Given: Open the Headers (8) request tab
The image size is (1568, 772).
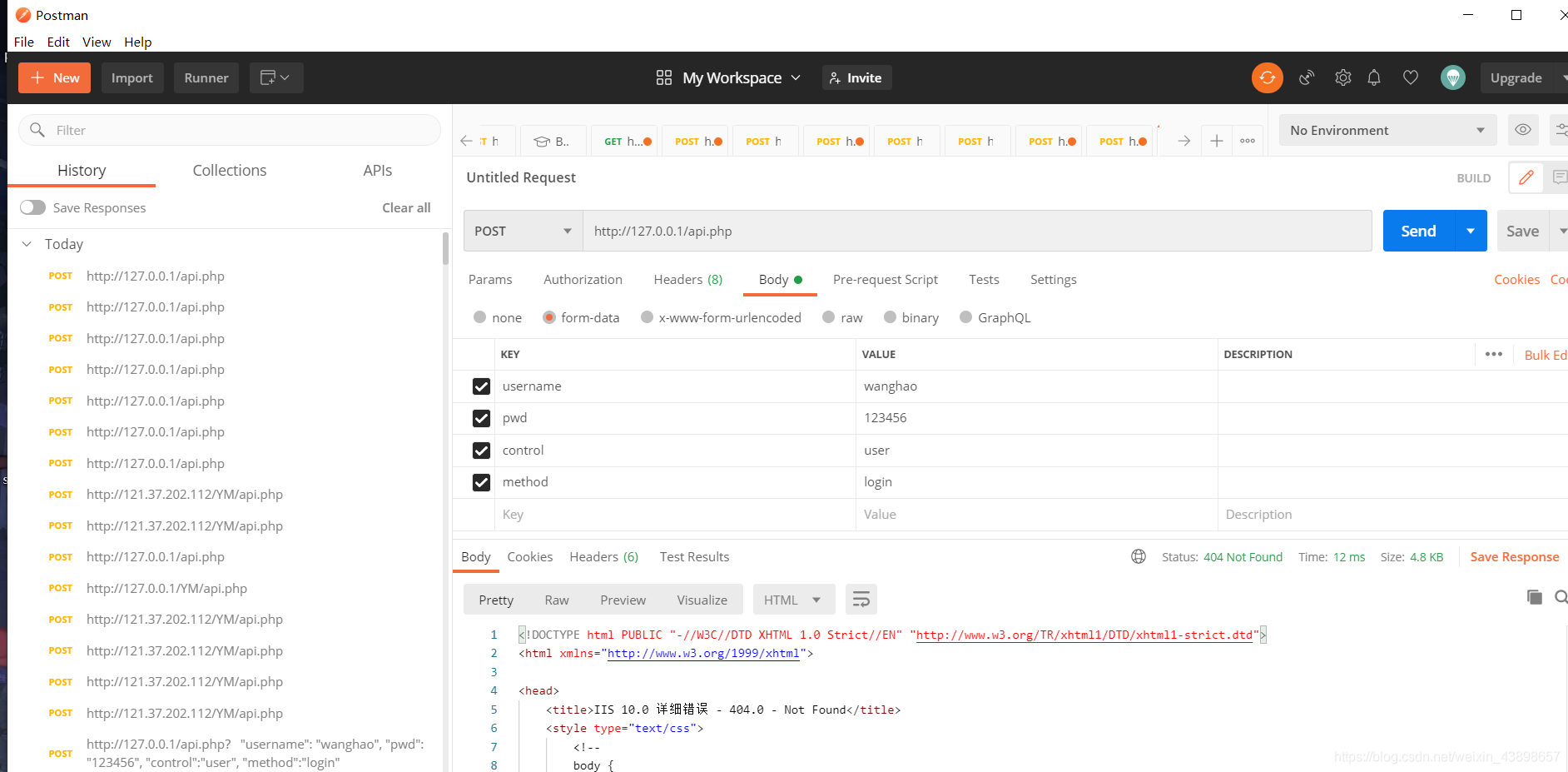Looking at the screenshot, I should coord(688,279).
